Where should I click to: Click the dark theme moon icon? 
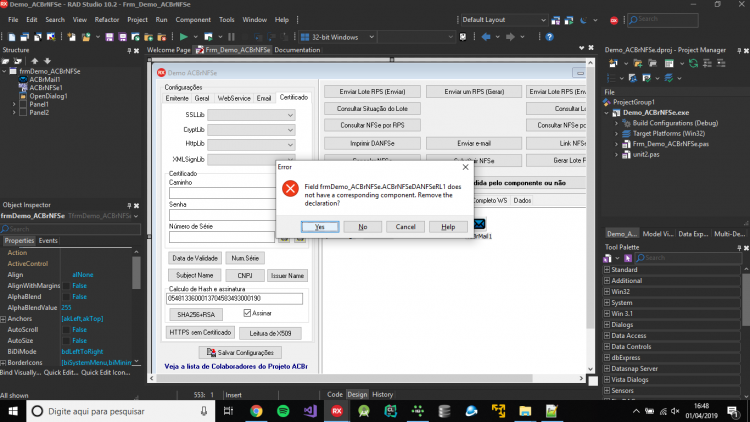583,20
